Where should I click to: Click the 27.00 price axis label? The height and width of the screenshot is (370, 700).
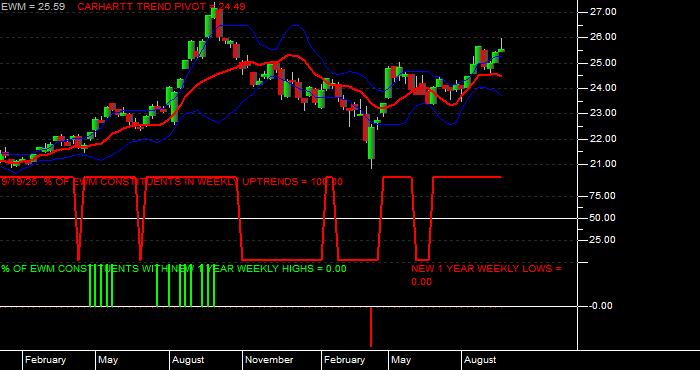coord(604,12)
